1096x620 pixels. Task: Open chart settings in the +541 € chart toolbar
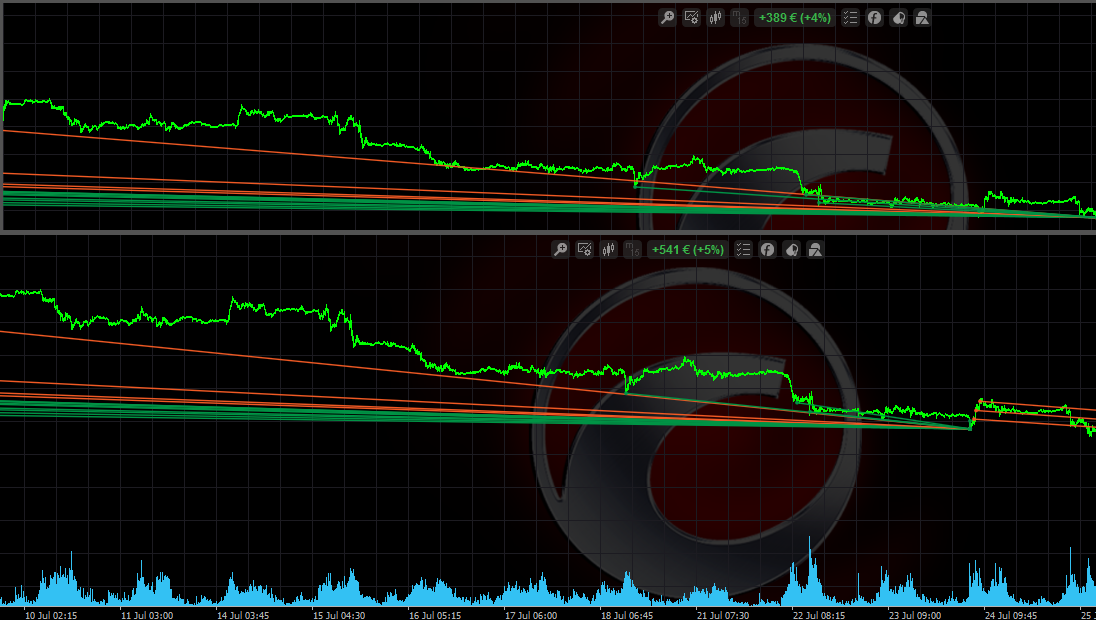[584, 250]
